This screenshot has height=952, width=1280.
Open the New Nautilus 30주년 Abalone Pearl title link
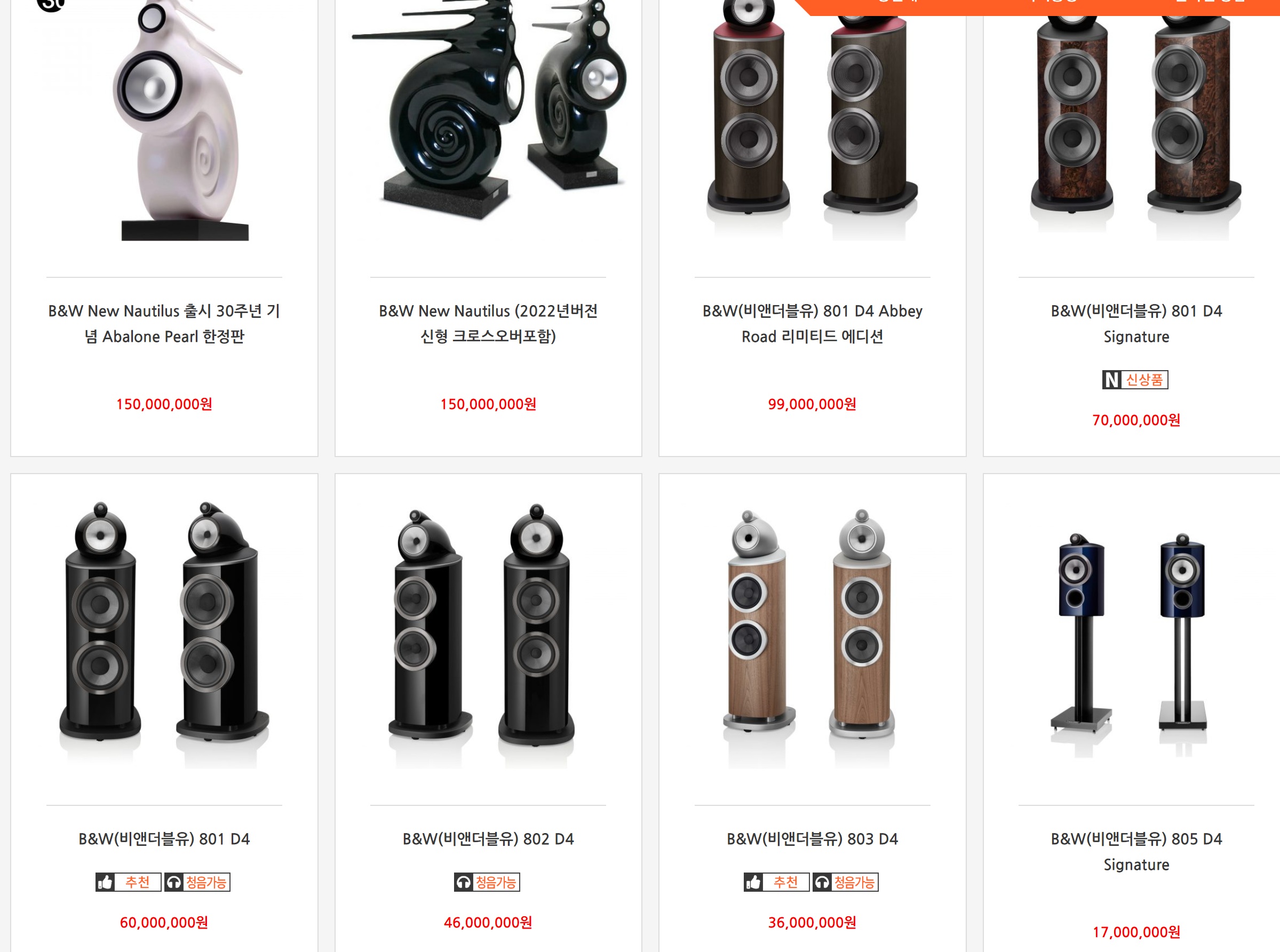pos(164,323)
